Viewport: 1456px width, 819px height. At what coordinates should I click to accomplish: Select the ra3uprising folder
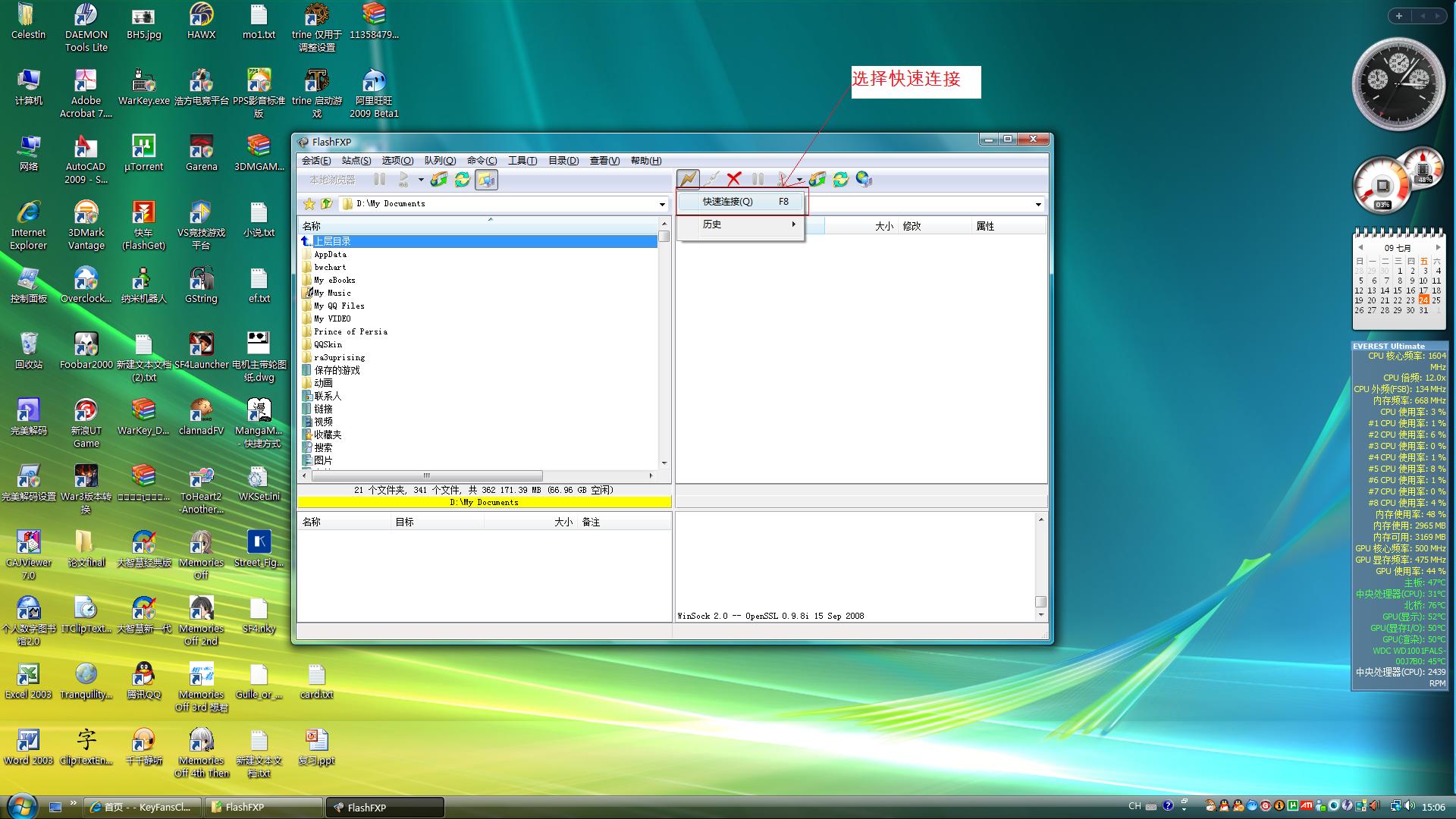coord(339,357)
